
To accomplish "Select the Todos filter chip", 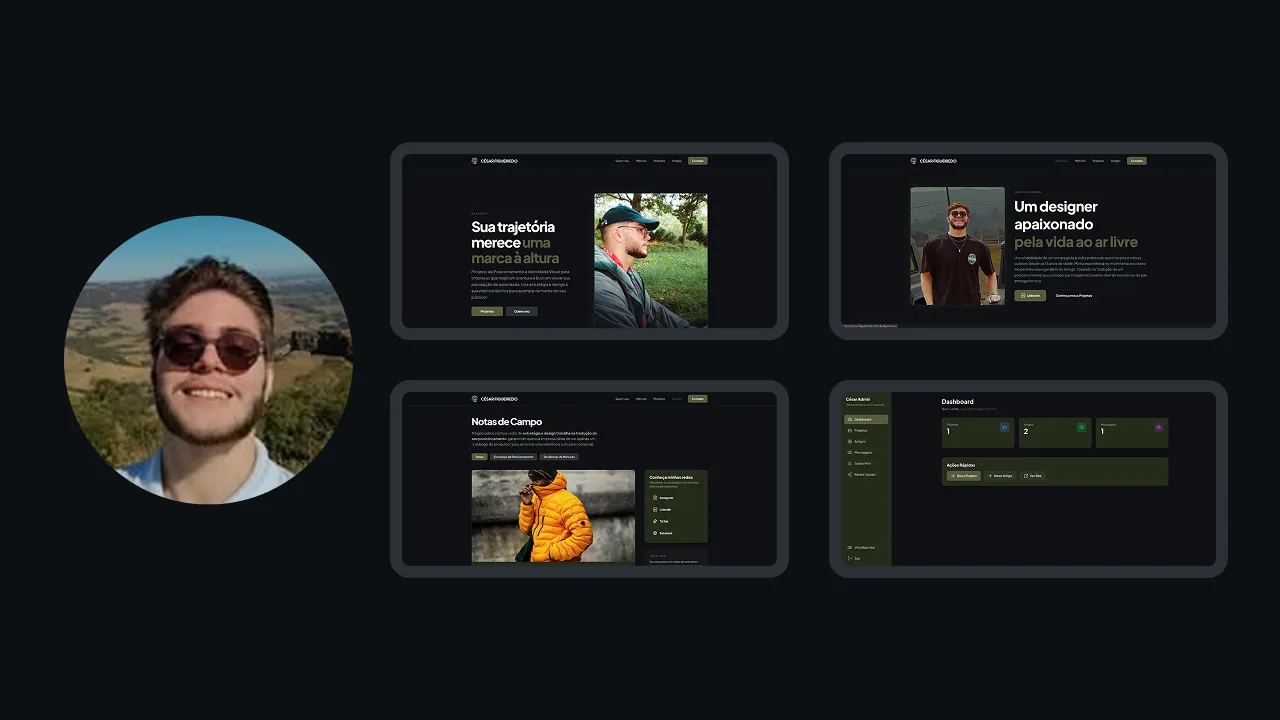I will (x=480, y=456).
